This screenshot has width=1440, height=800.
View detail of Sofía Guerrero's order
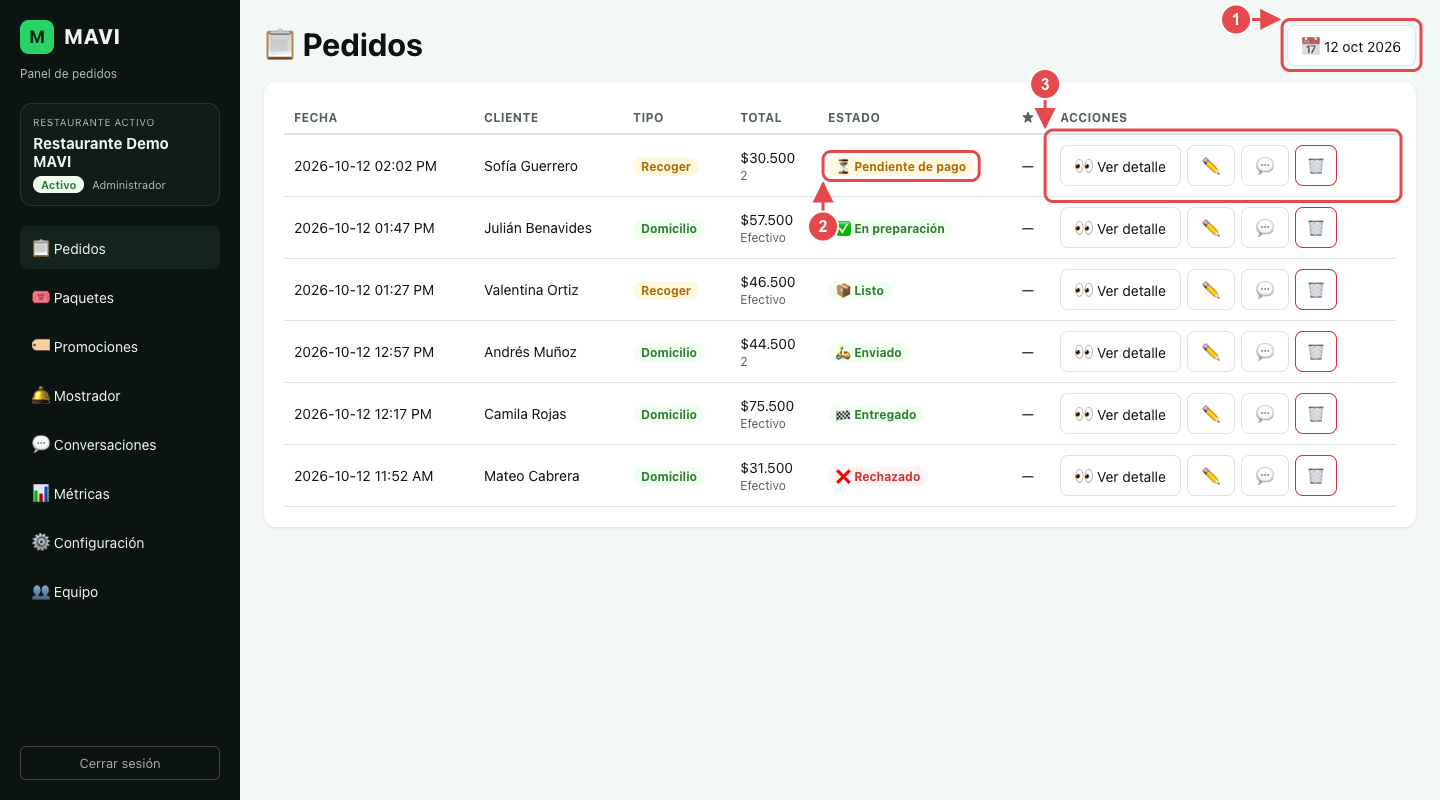tap(1120, 166)
